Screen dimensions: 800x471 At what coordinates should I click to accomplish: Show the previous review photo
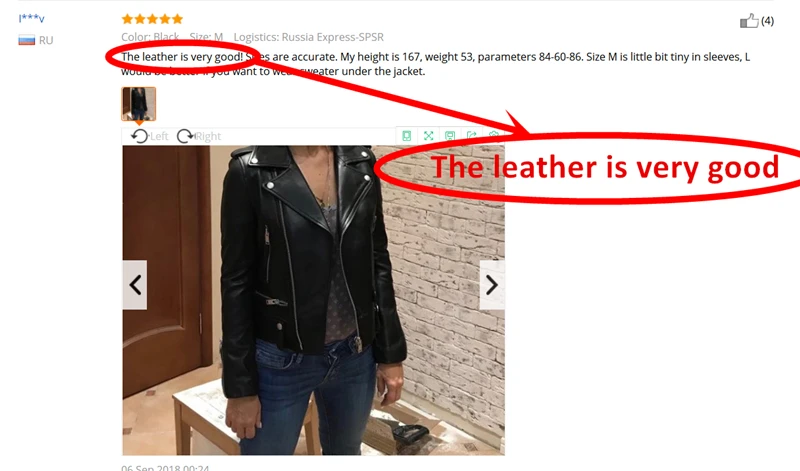[135, 285]
